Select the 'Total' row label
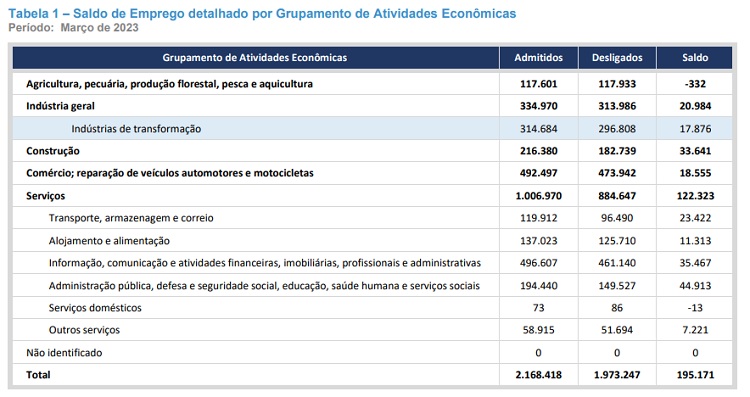The image size is (750, 397). coord(38,375)
